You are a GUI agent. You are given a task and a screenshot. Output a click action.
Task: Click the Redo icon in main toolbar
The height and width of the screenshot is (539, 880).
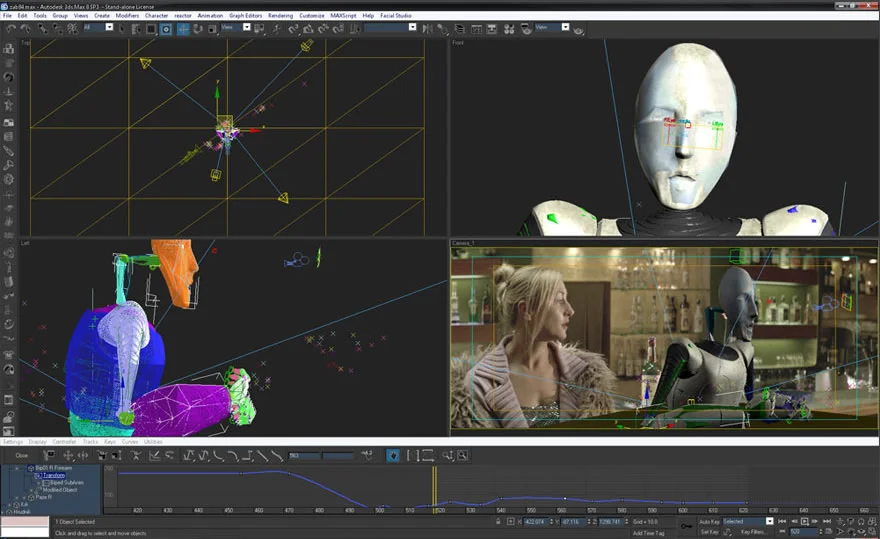point(26,29)
